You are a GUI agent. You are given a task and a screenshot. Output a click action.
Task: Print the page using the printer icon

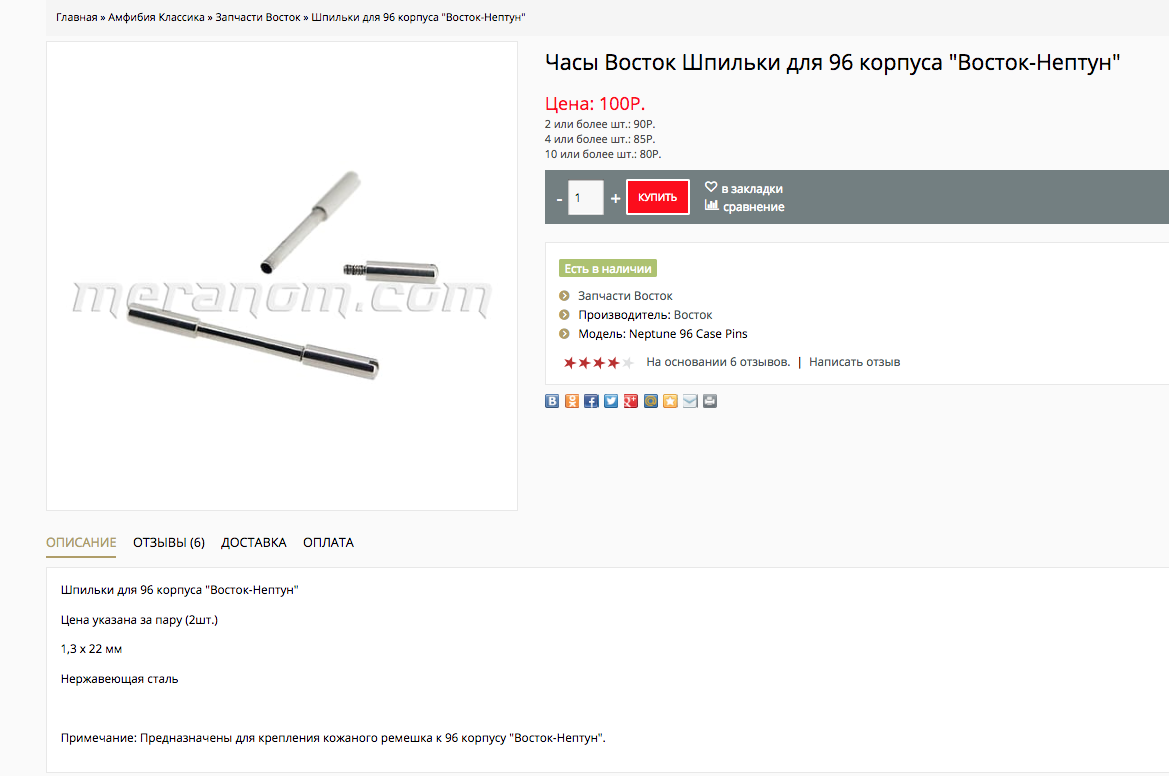coord(710,401)
